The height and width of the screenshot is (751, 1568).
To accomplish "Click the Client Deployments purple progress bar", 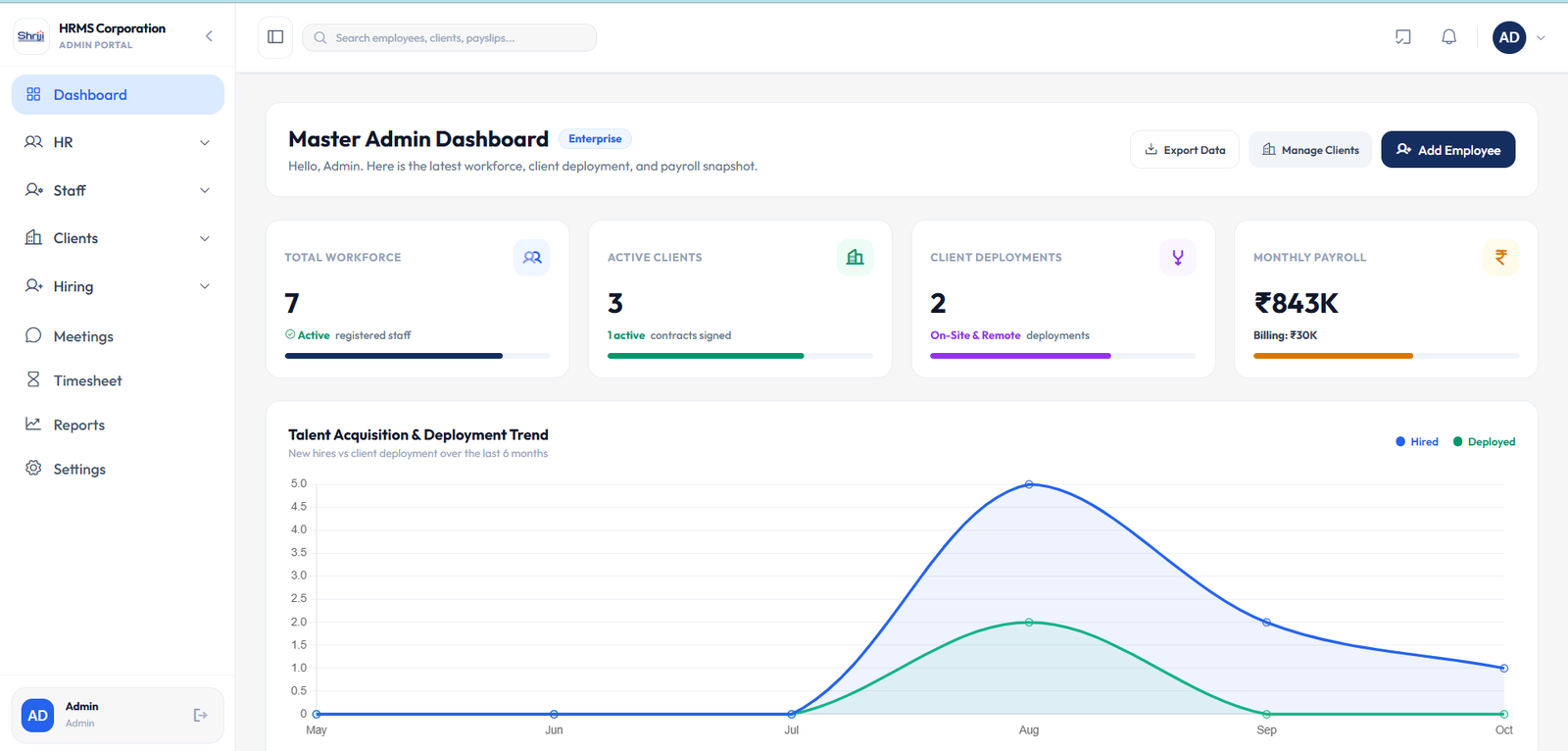I will (1063, 356).
